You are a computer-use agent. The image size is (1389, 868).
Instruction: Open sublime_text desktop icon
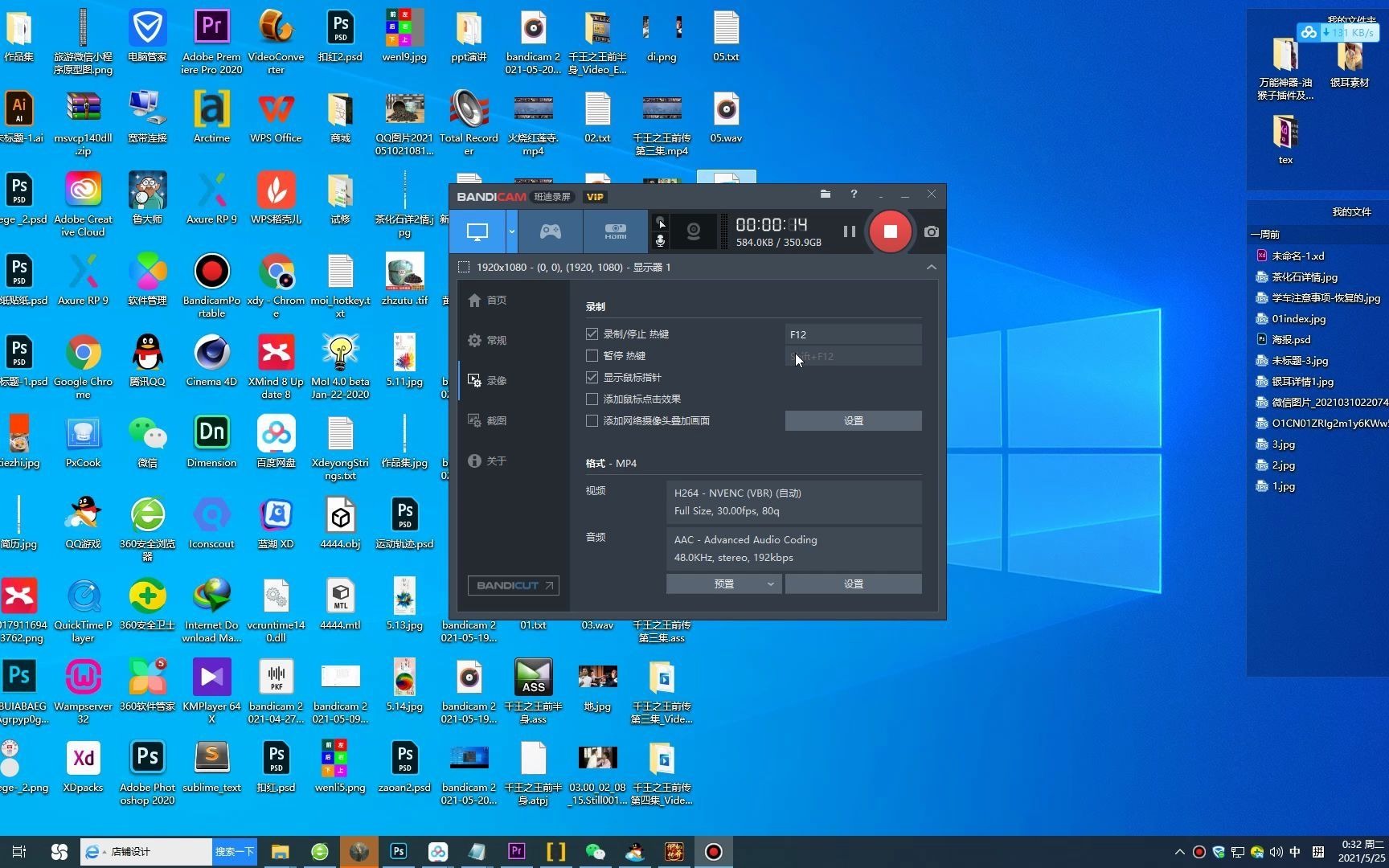(211, 767)
